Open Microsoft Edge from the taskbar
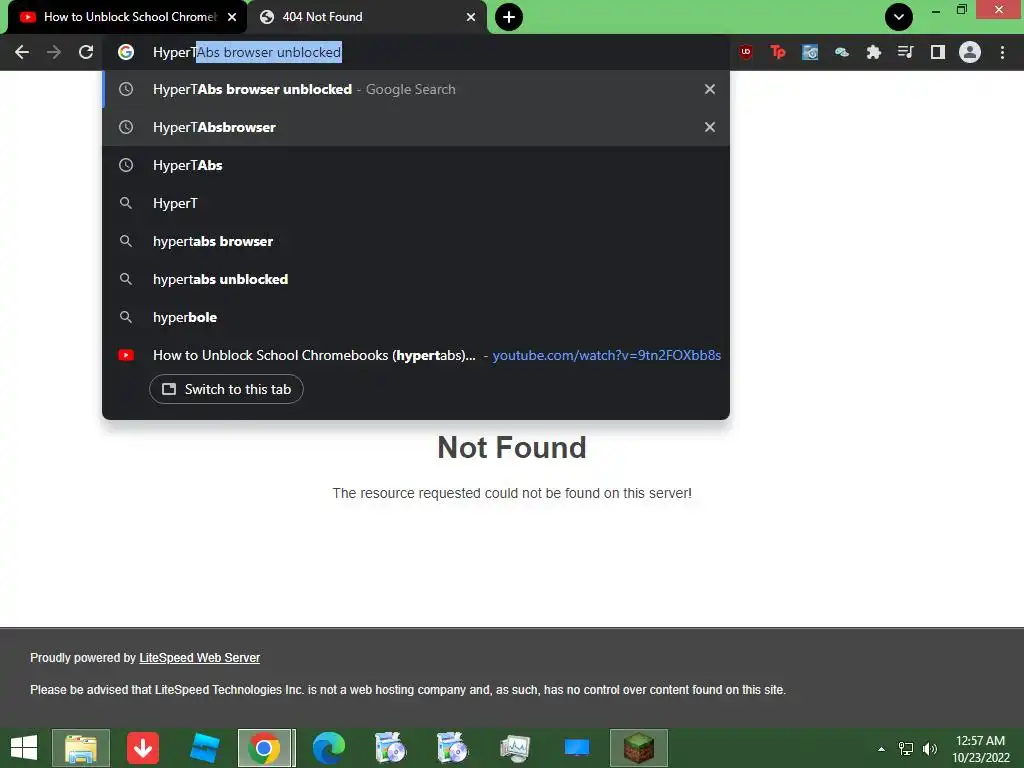The height and width of the screenshot is (768, 1024). click(x=328, y=748)
